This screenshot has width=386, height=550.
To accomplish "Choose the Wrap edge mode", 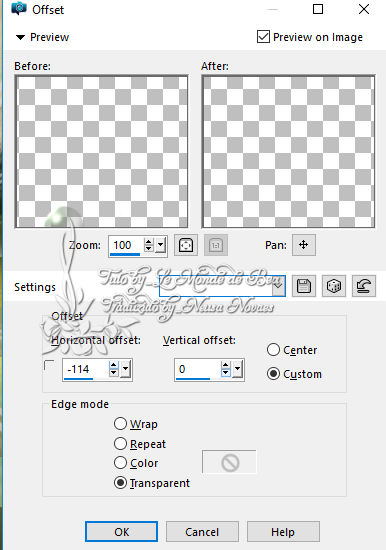I will point(120,424).
